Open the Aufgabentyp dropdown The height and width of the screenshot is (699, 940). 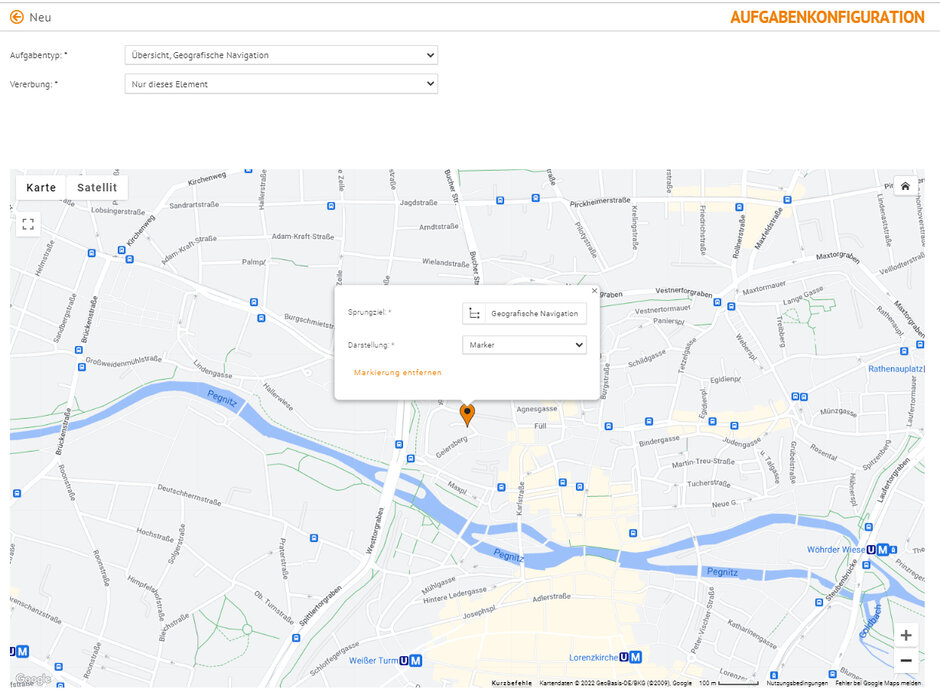pos(281,55)
